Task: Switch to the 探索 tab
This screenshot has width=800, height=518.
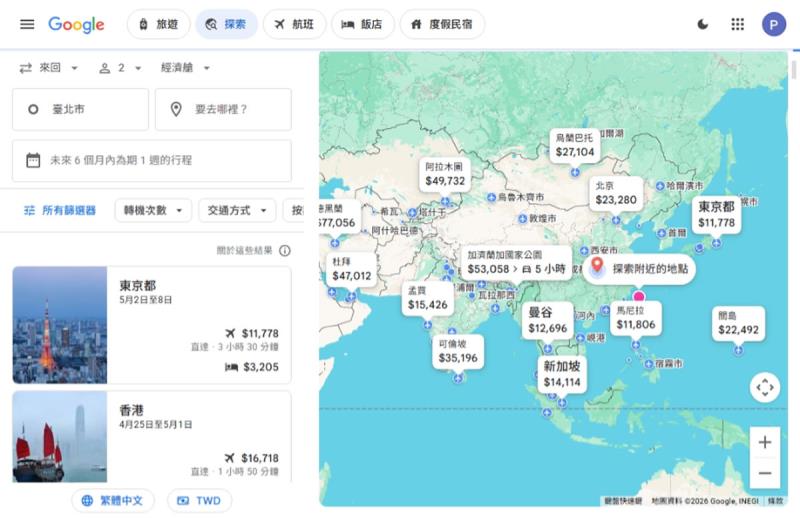Action: [x=226, y=24]
